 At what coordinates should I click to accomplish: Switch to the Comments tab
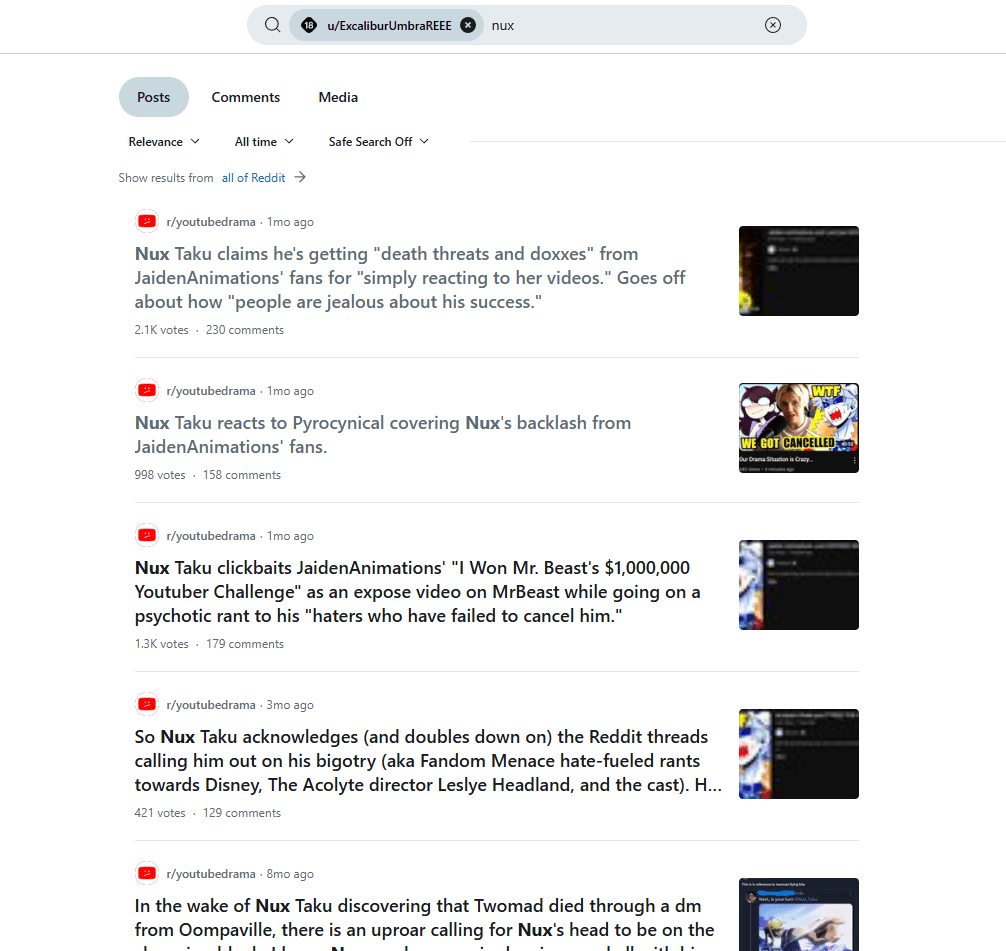point(246,97)
